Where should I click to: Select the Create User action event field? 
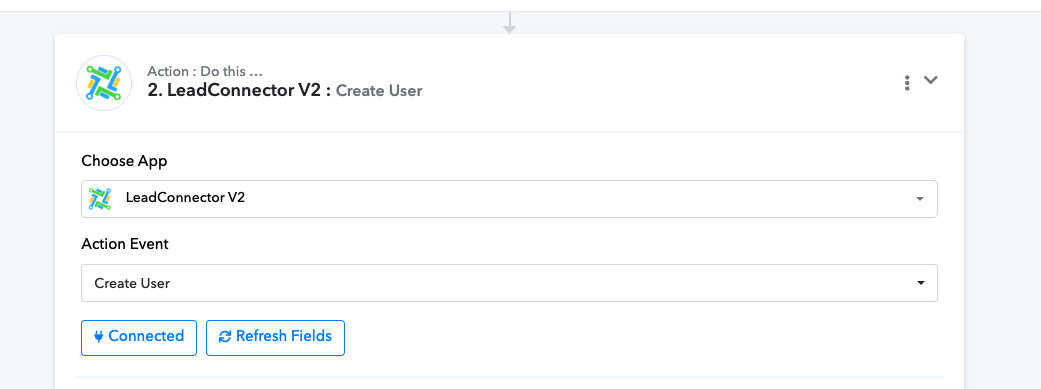(x=509, y=283)
